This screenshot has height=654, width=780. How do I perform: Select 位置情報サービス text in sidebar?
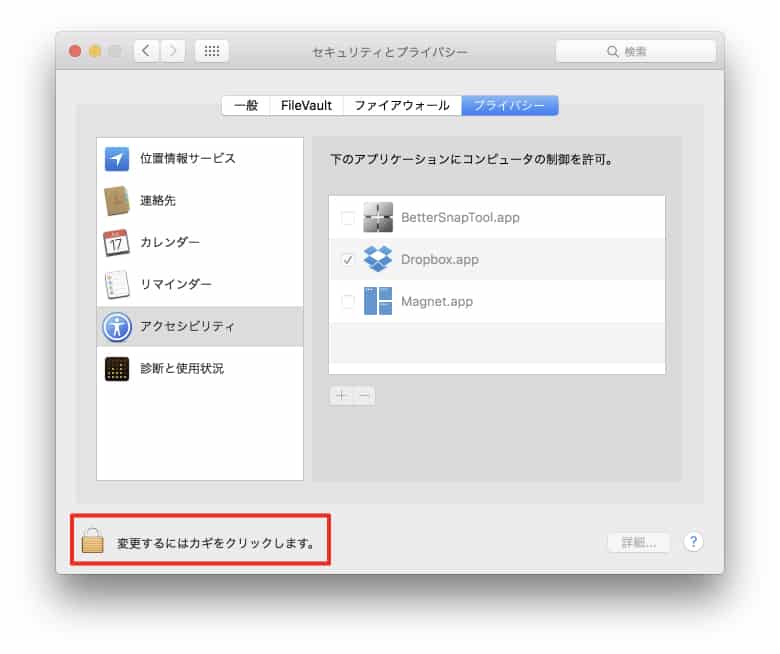[x=188, y=159]
